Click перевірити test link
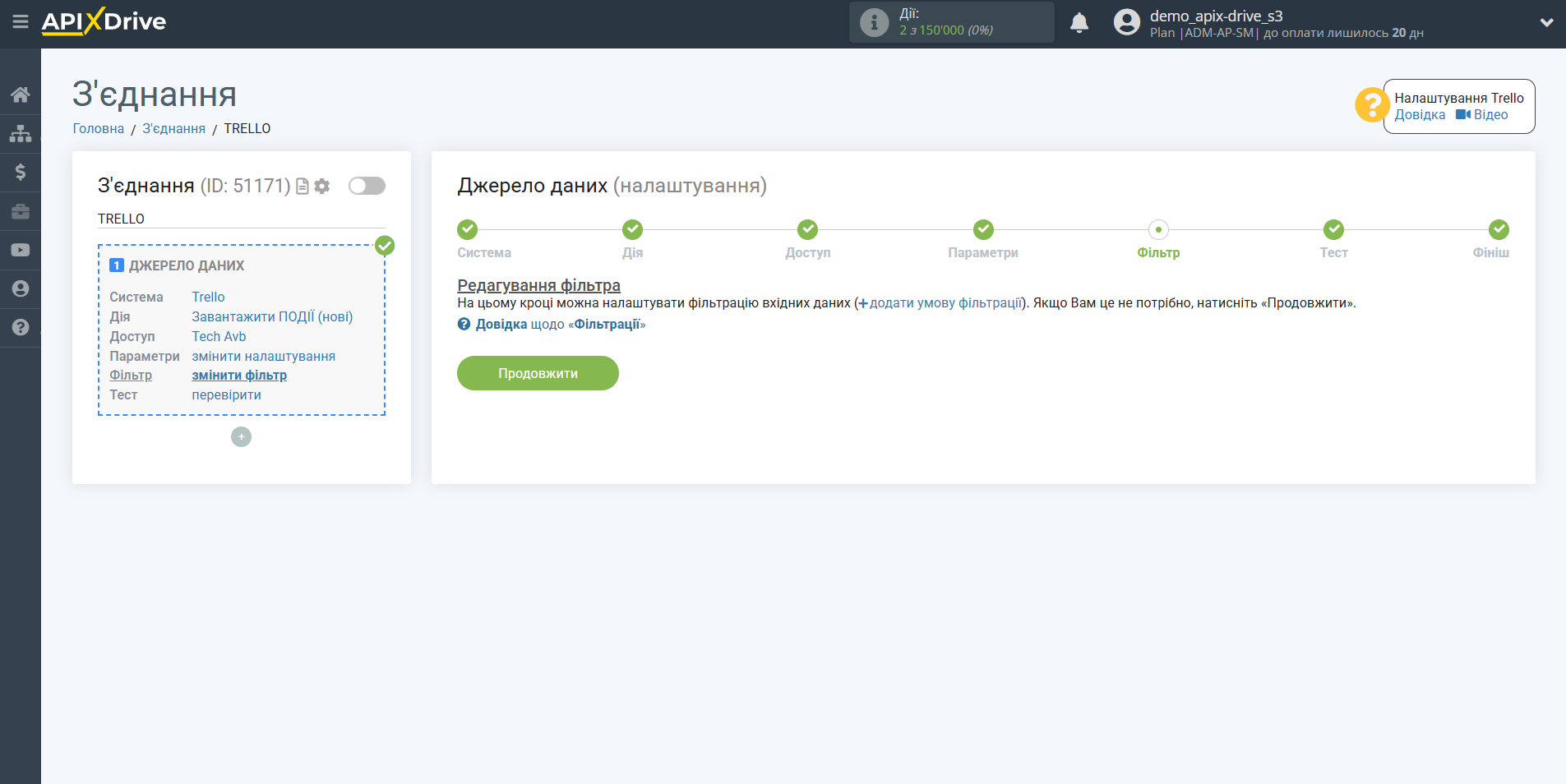Screen dimensions: 1566x784 [x=226, y=395]
